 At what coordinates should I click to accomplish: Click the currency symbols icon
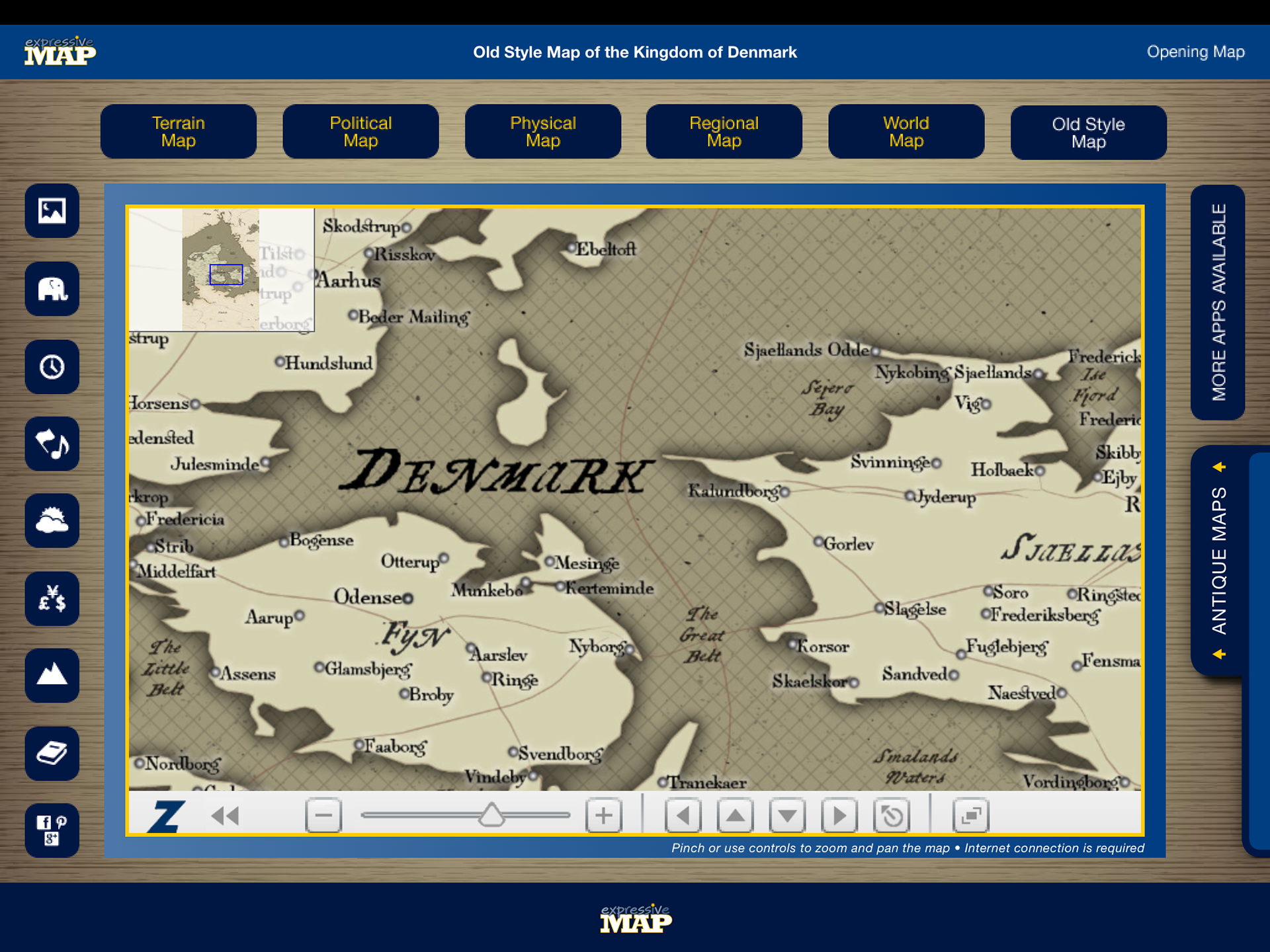tap(52, 599)
